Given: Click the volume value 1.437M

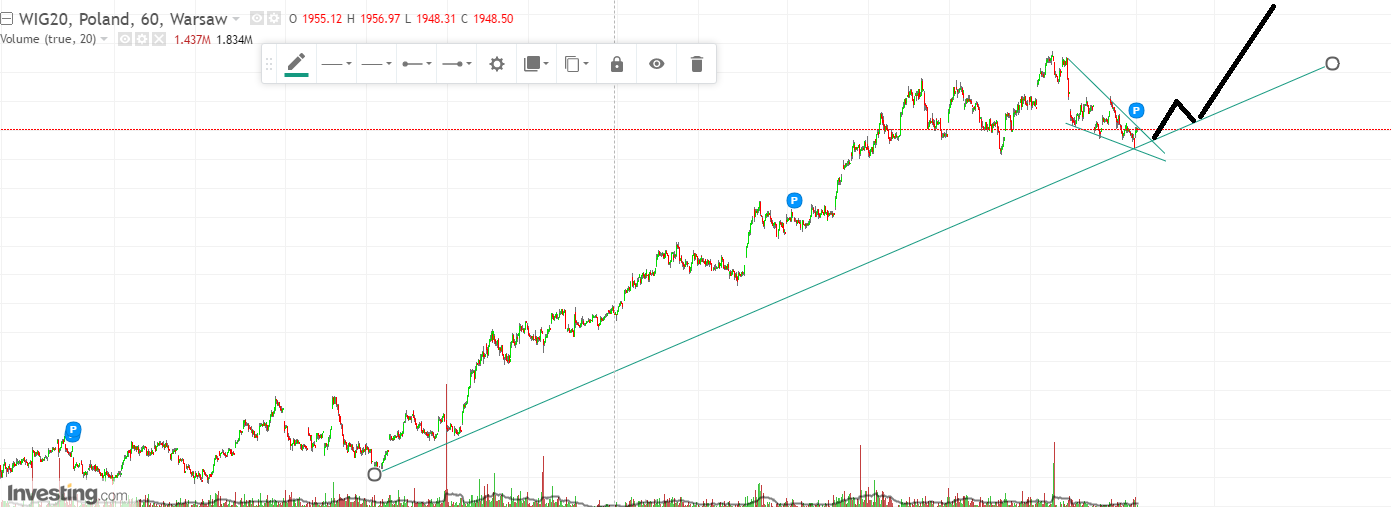Looking at the screenshot, I should click(x=192, y=40).
